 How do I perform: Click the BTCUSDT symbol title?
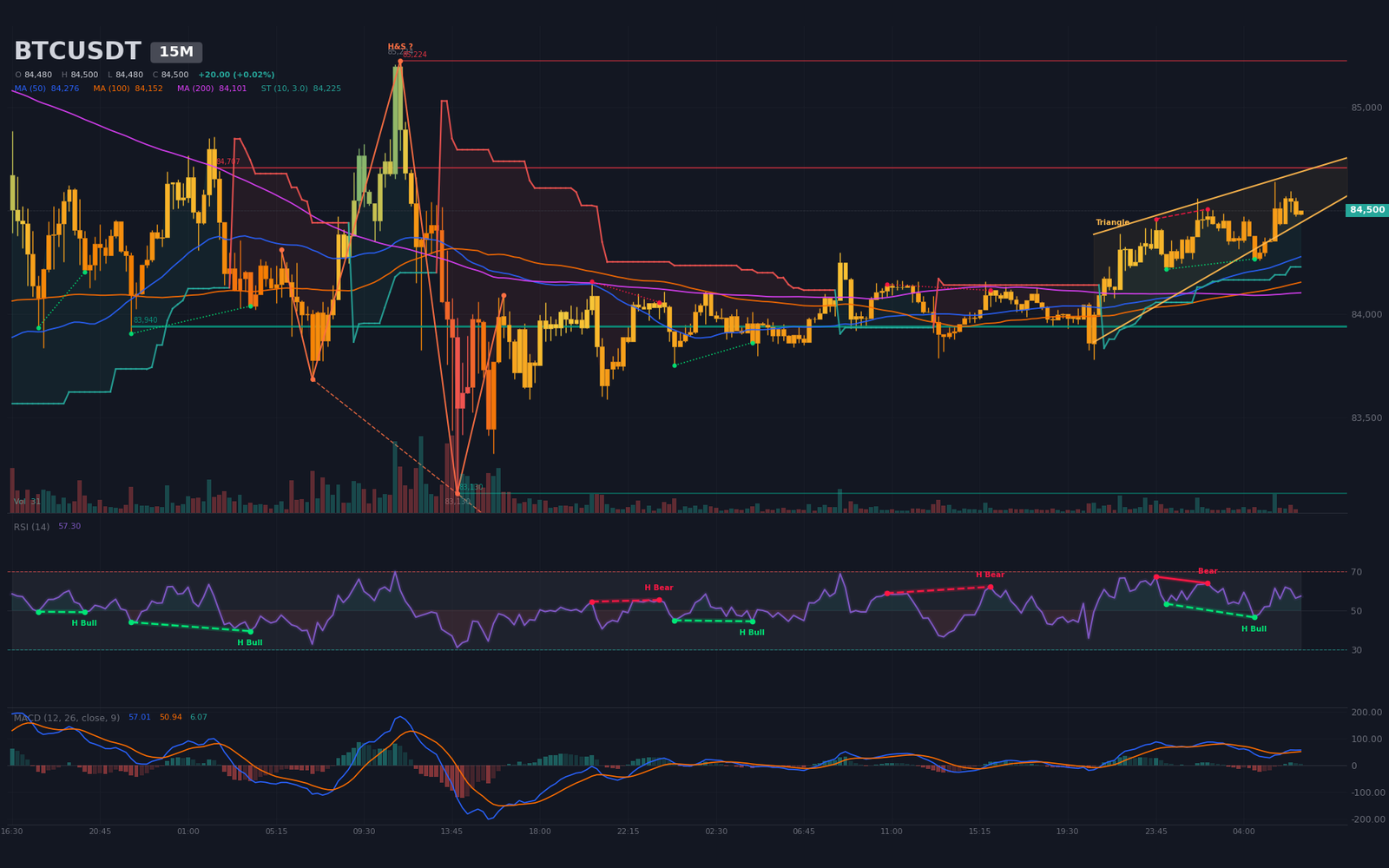click(x=77, y=52)
